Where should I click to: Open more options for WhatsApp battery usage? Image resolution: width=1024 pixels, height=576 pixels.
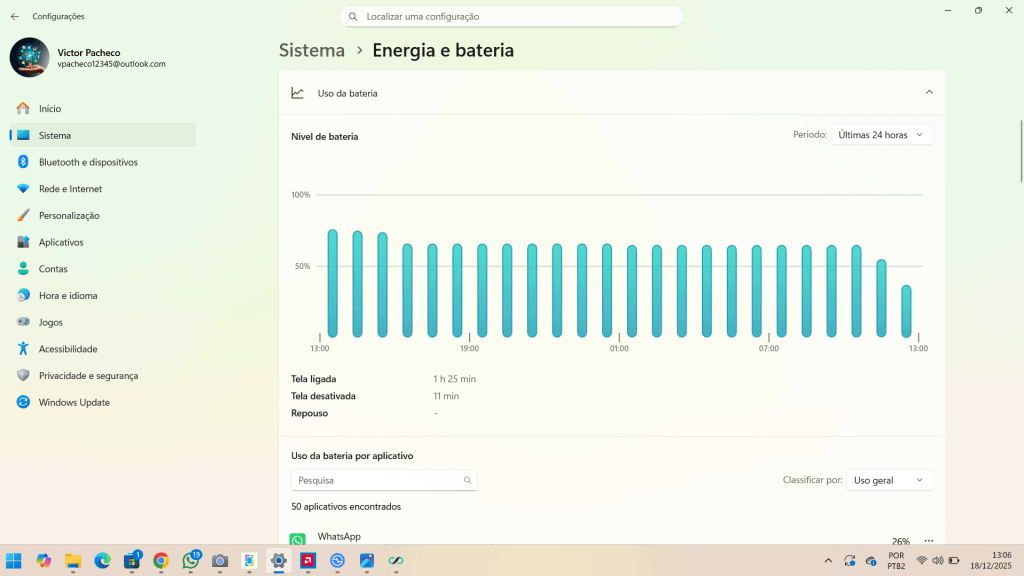coord(928,539)
